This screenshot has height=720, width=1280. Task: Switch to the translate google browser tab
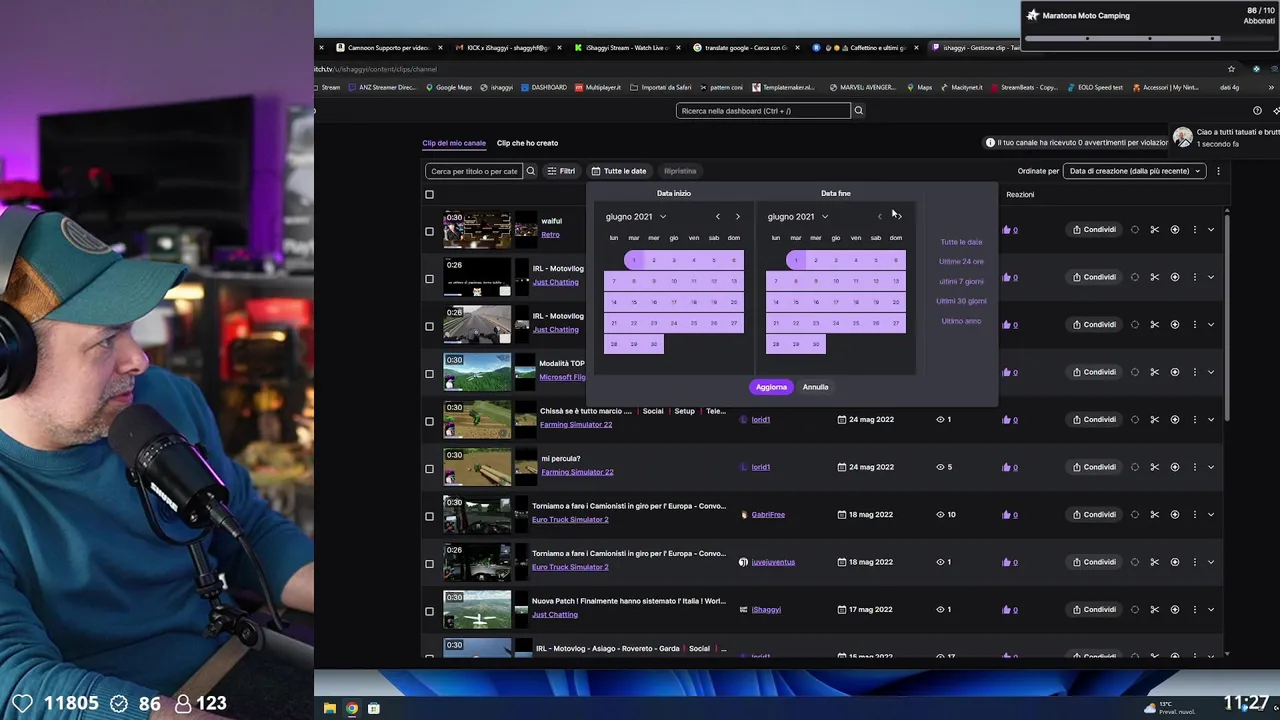coord(746,48)
